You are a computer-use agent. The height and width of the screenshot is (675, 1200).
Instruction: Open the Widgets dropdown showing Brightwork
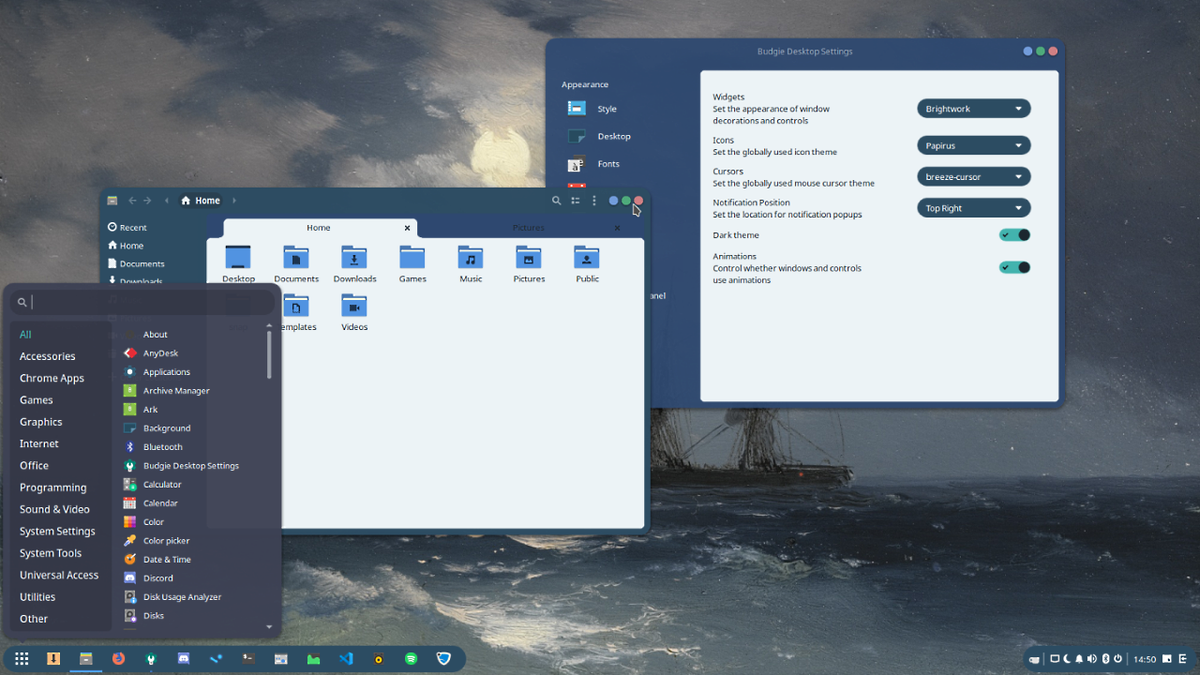pos(973,108)
